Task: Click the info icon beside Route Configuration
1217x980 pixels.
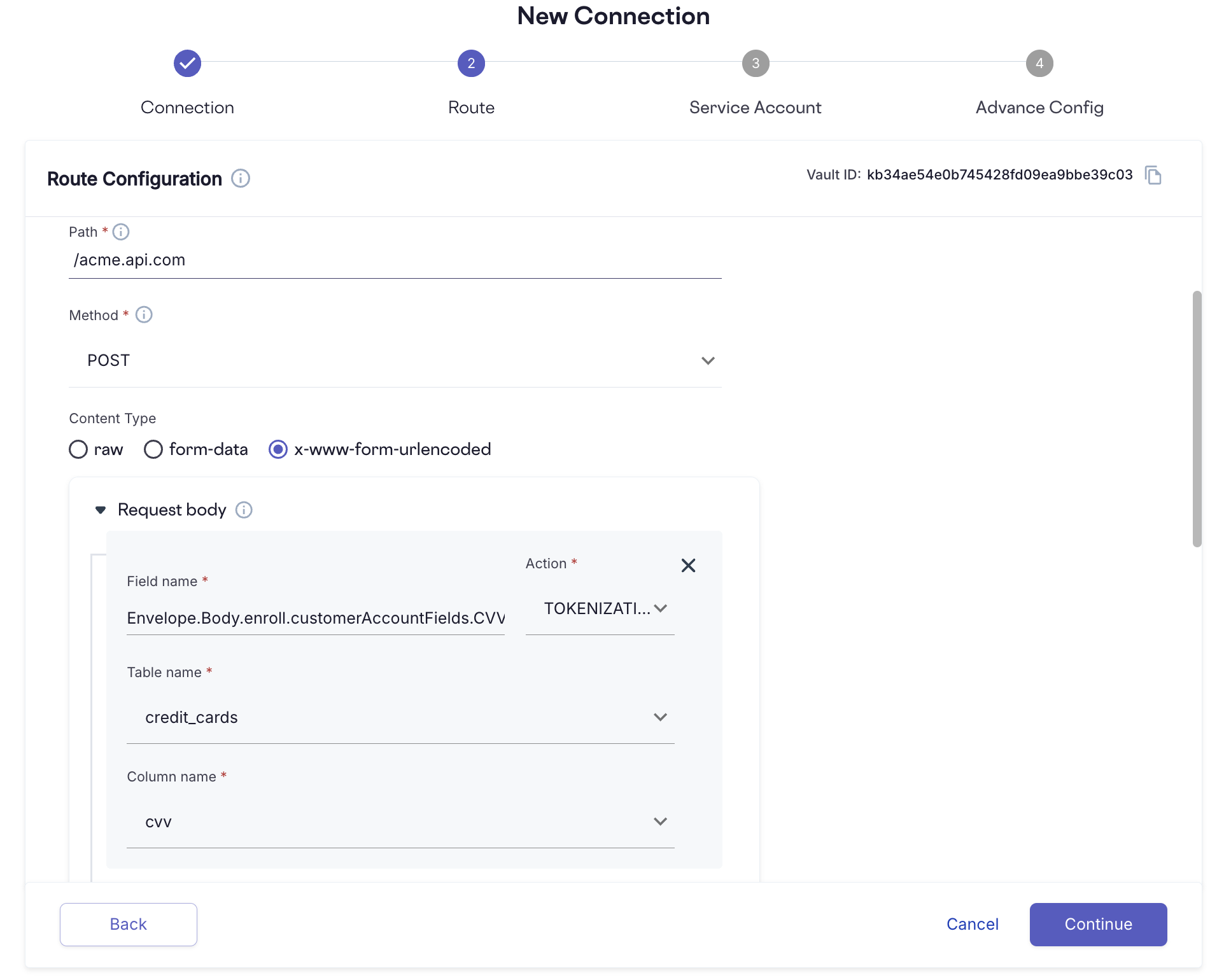Action: (x=240, y=178)
